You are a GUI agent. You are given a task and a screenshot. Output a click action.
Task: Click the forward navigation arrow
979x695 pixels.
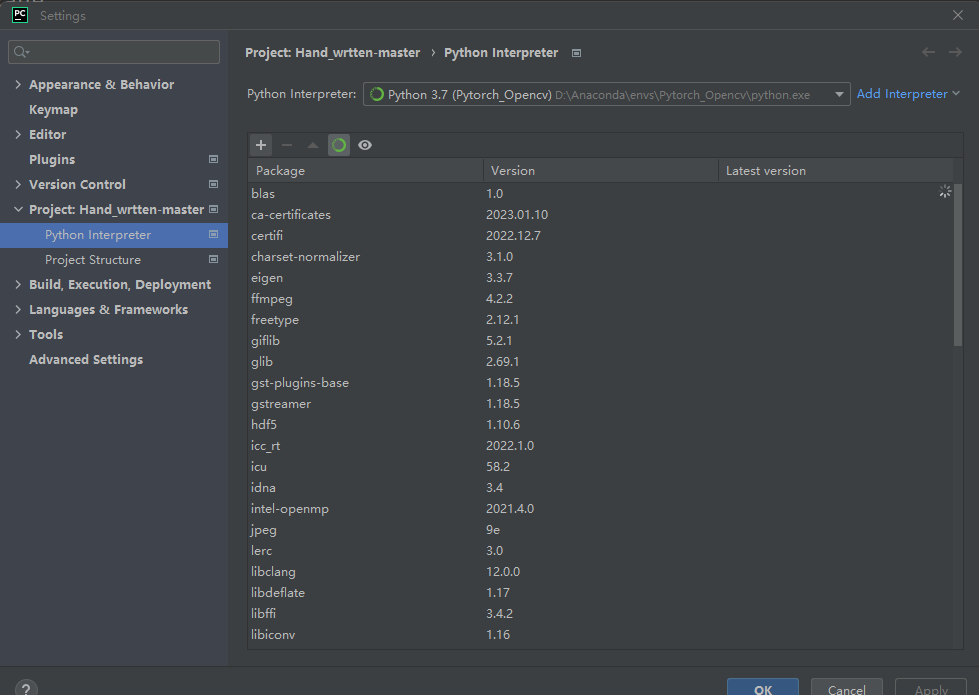955,52
